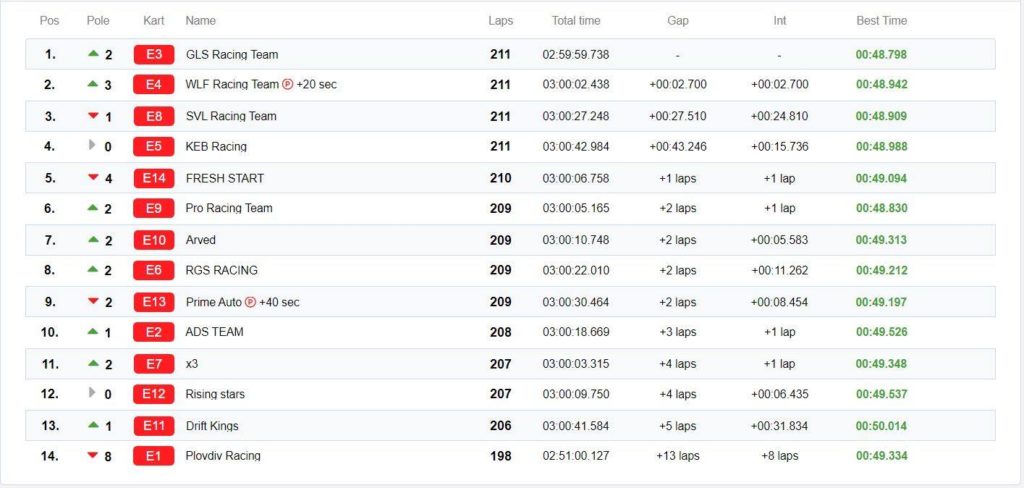Click the gray arrow for KEB Racing
Image resolution: width=1024 pixels, height=488 pixels.
92,145
